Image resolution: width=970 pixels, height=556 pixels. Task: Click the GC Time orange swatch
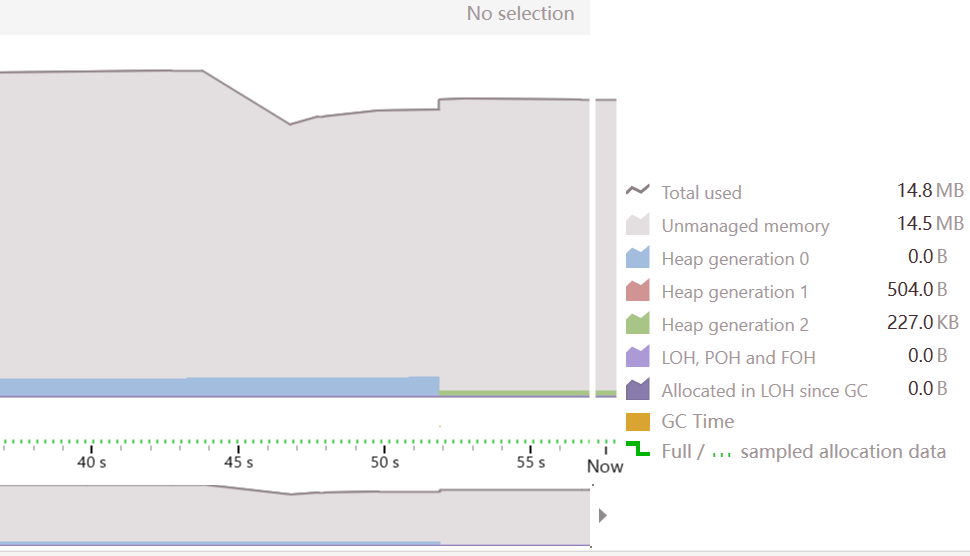click(637, 421)
